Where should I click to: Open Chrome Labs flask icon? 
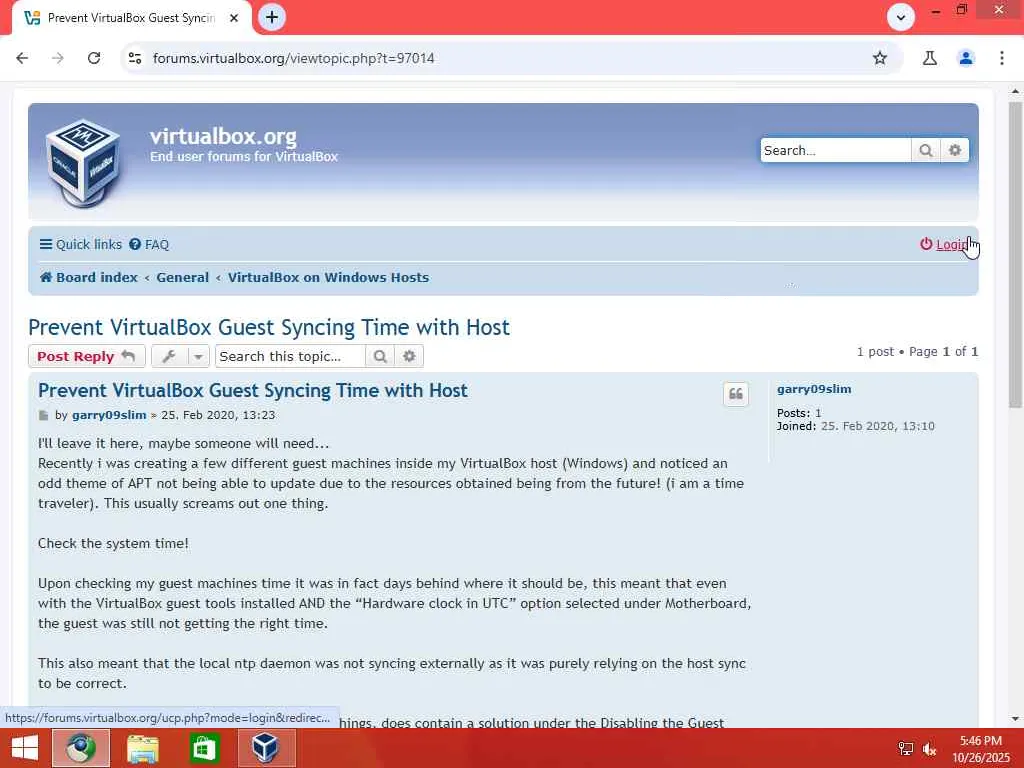pyautogui.click(x=930, y=58)
